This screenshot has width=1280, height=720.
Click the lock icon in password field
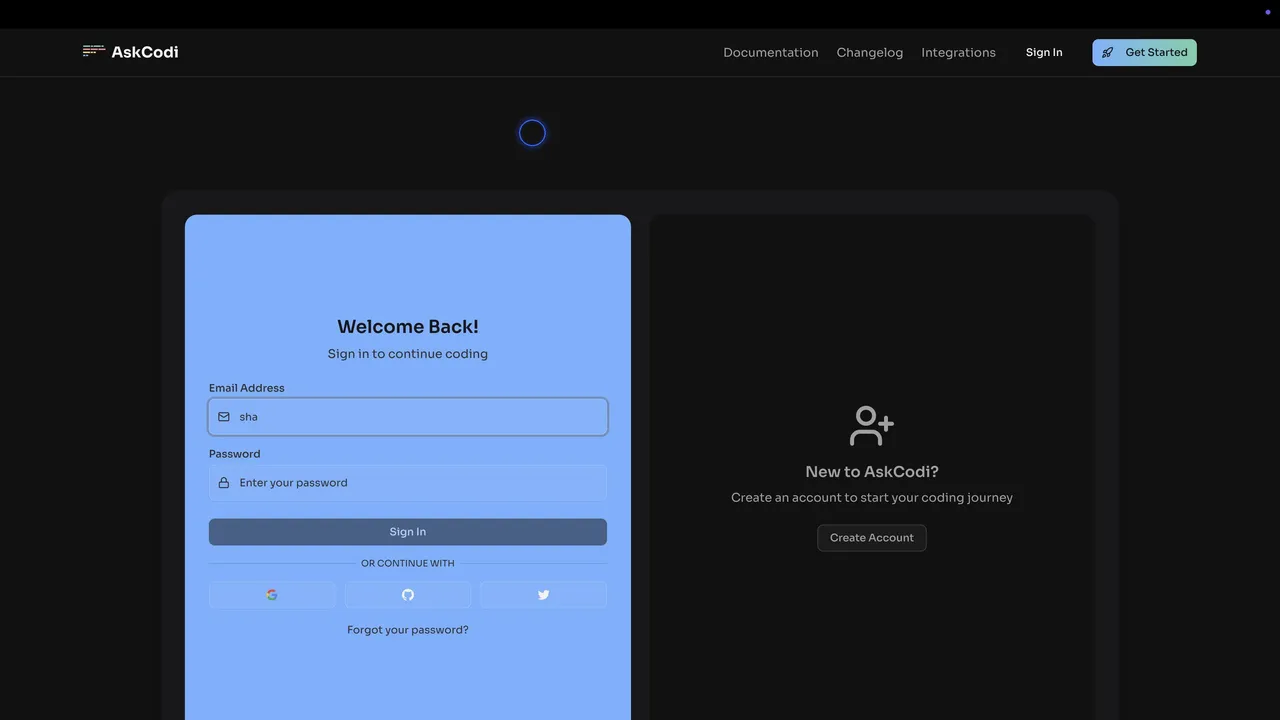click(224, 483)
